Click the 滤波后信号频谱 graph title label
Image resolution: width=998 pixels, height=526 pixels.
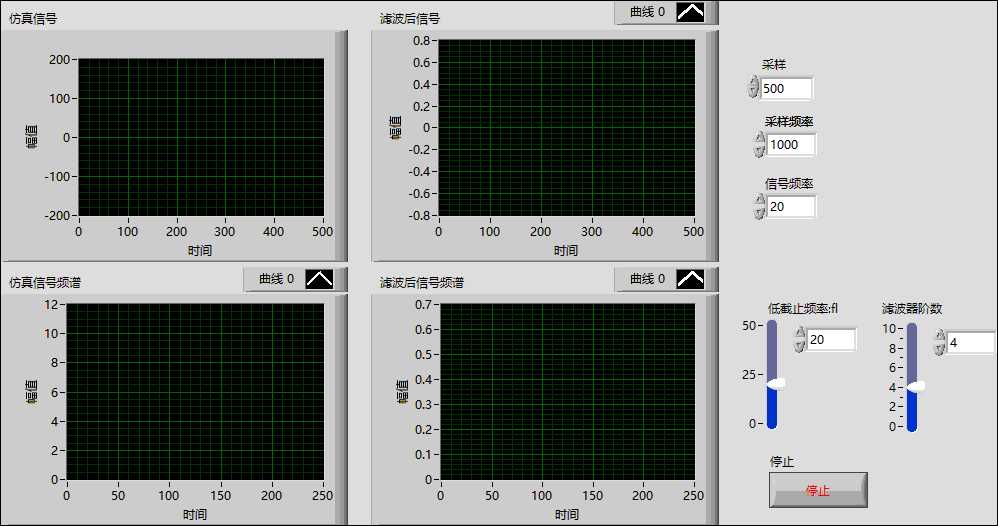(x=422, y=282)
